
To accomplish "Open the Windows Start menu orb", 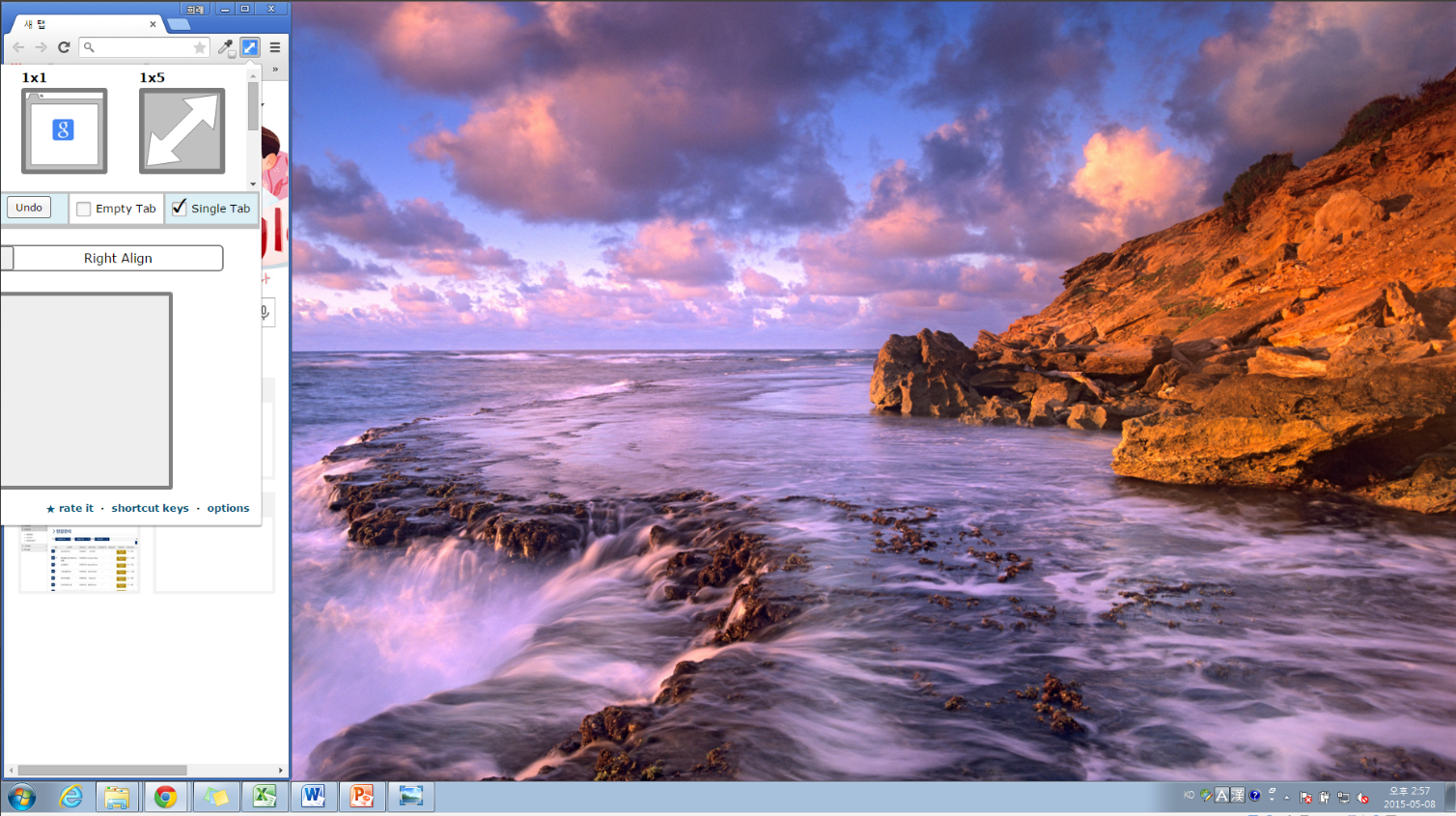I will pyautogui.click(x=21, y=798).
